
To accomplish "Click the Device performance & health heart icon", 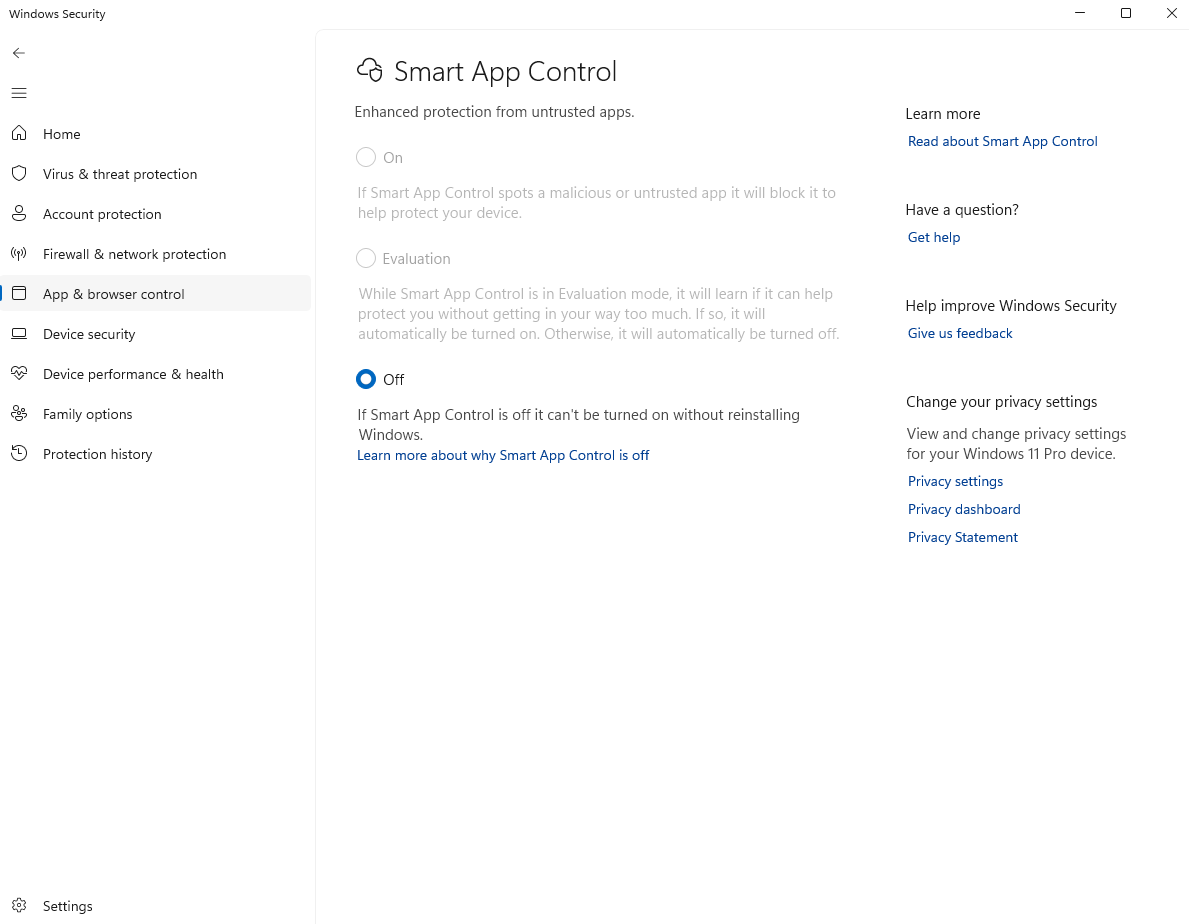I will [x=19, y=373].
